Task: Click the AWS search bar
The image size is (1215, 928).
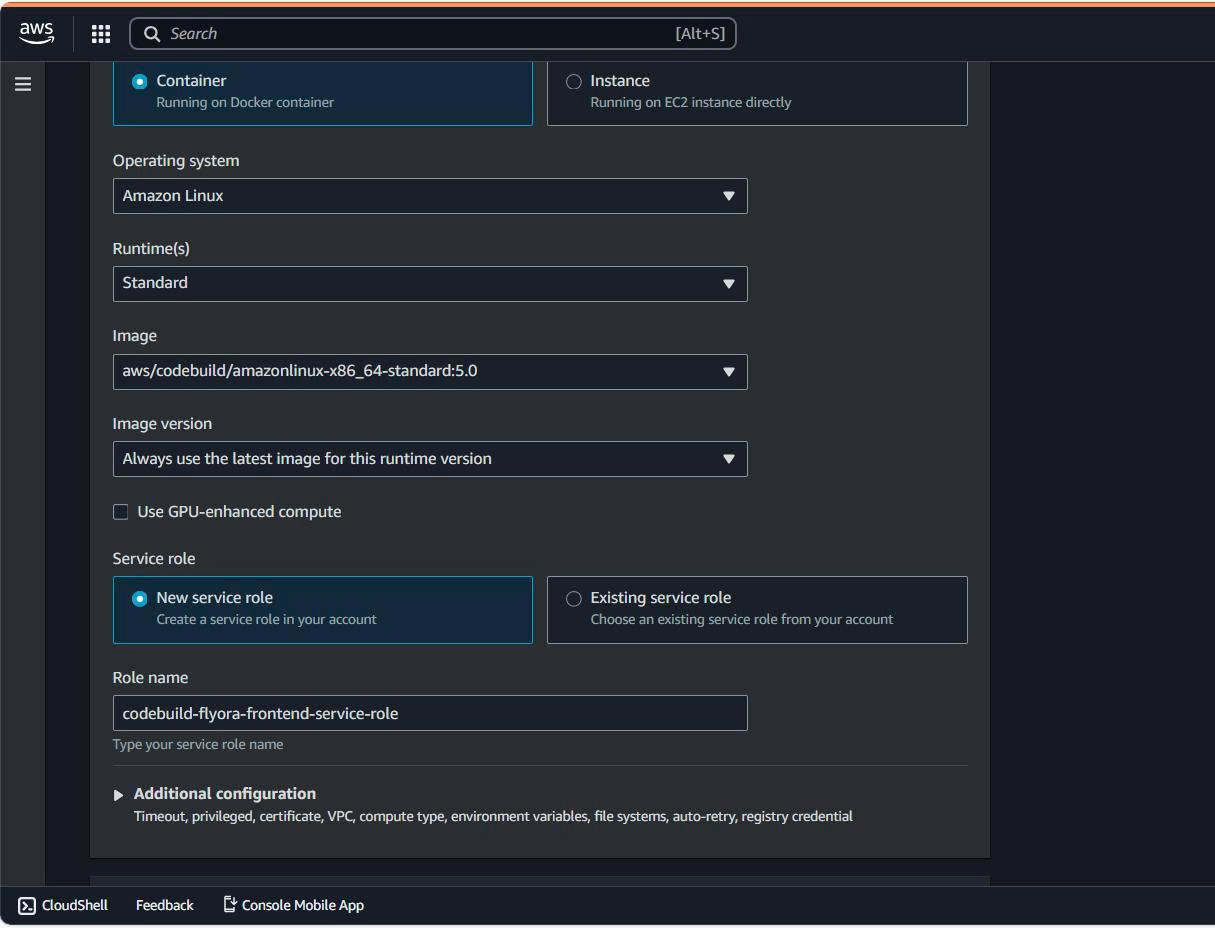Action: [430, 33]
